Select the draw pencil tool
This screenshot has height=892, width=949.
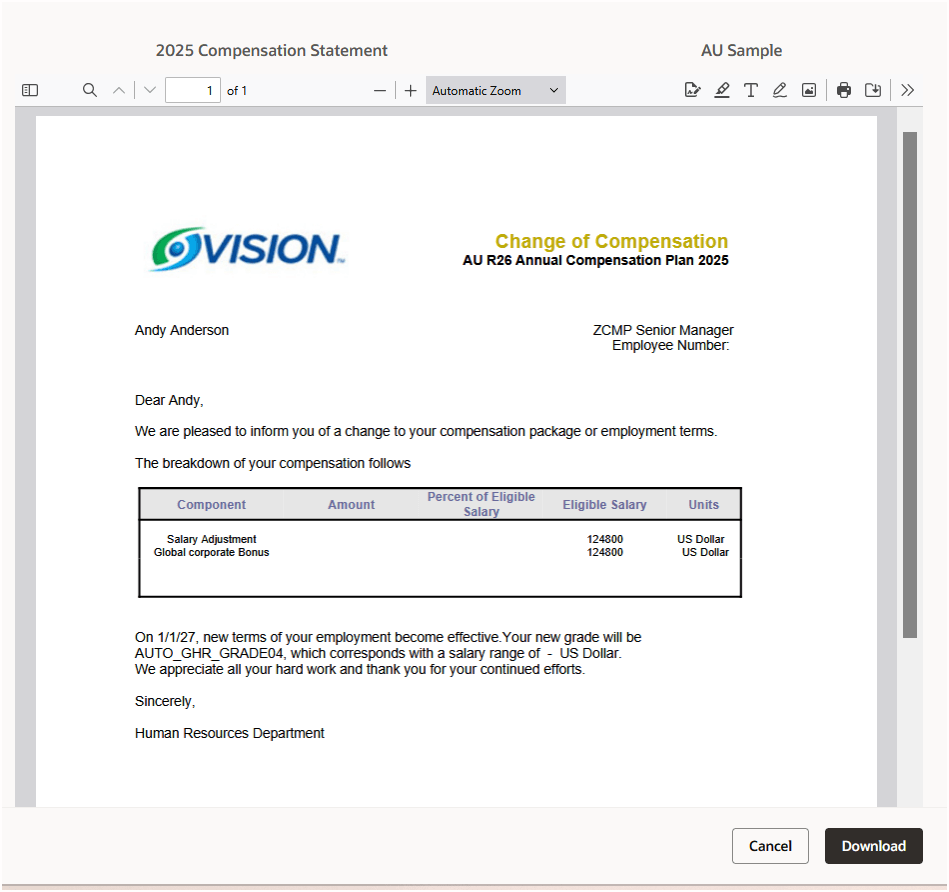[x=780, y=90]
